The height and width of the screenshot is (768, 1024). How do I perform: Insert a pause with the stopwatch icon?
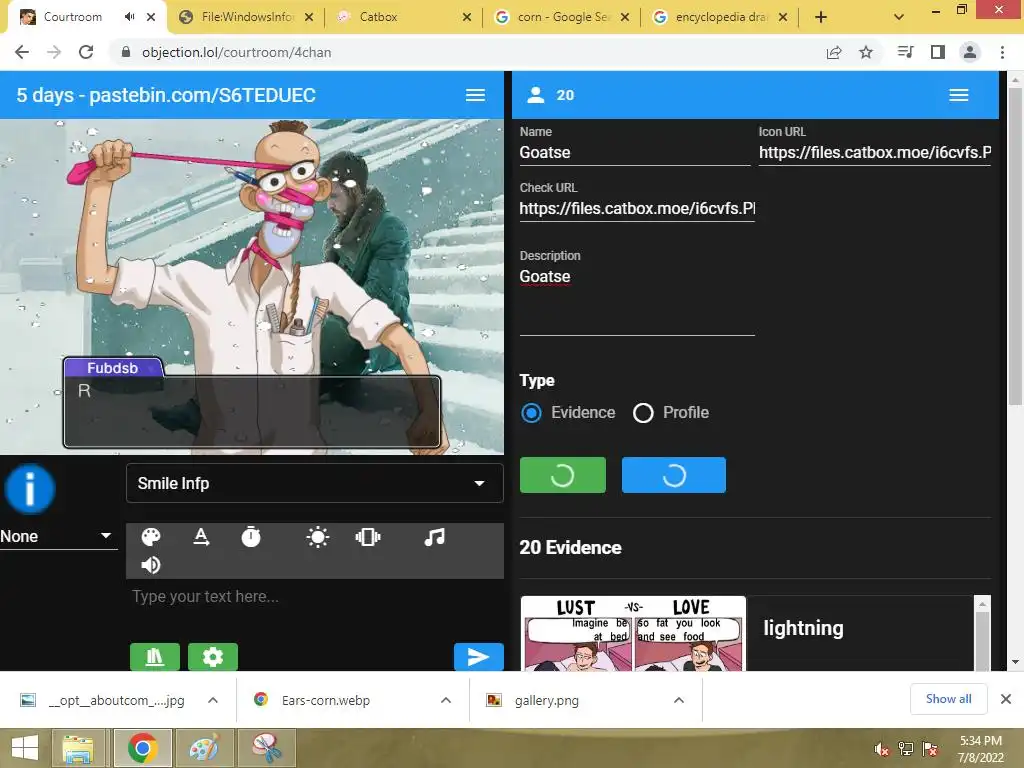pos(251,537)
